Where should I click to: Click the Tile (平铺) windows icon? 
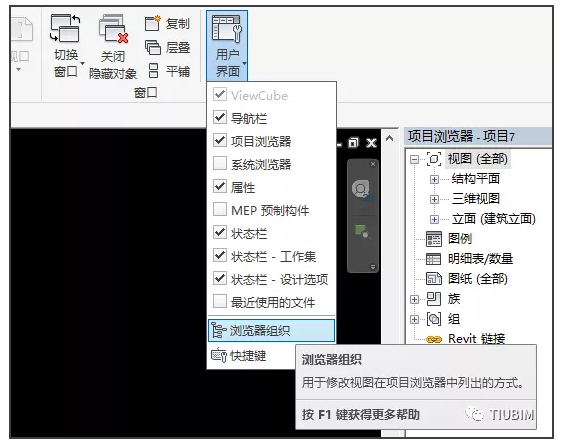pyautogui.click(x=153, y=71)
